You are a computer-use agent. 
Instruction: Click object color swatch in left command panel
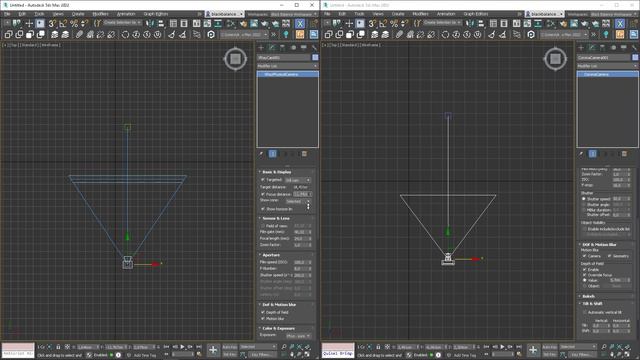point(315,58)
